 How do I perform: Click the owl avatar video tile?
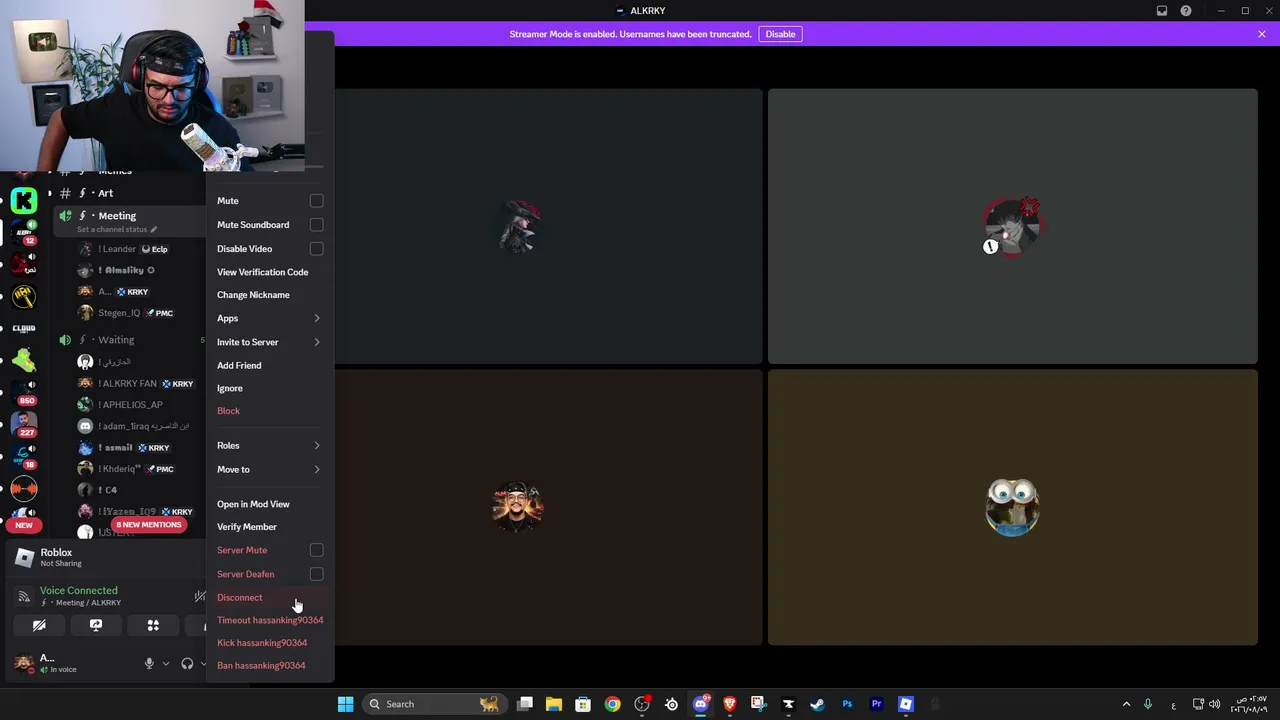pyautogui.click(x=1012, y=507)
